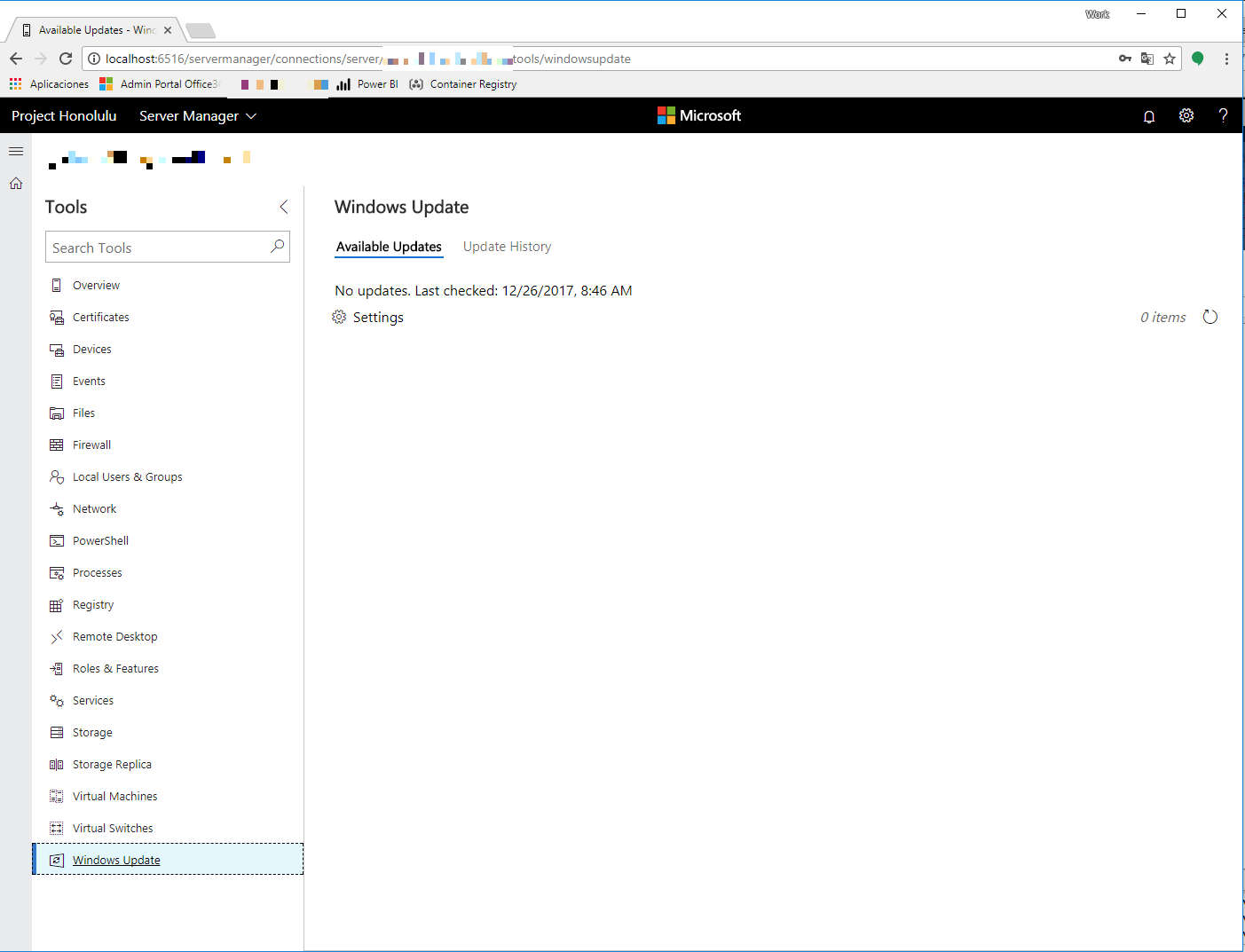
Task: Open the Aplicaciones bookmarks shortcut
Action: [50, 84]
